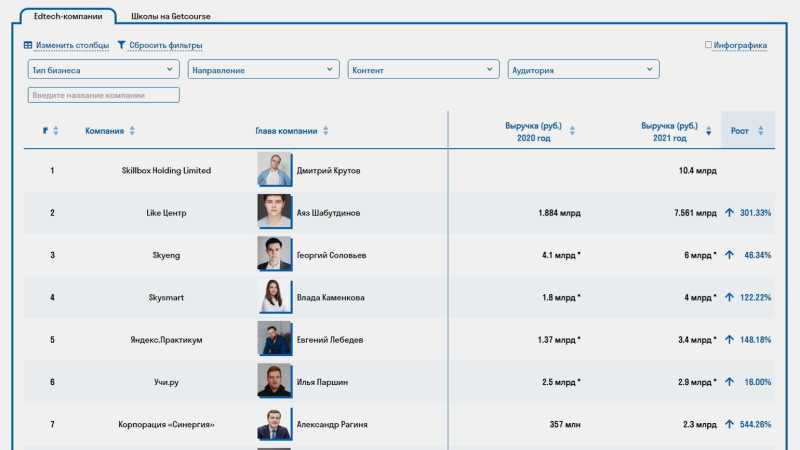Screen dimensions: 800x450
Task: Sort by the rank column arrows
Action: coord(56,131)
